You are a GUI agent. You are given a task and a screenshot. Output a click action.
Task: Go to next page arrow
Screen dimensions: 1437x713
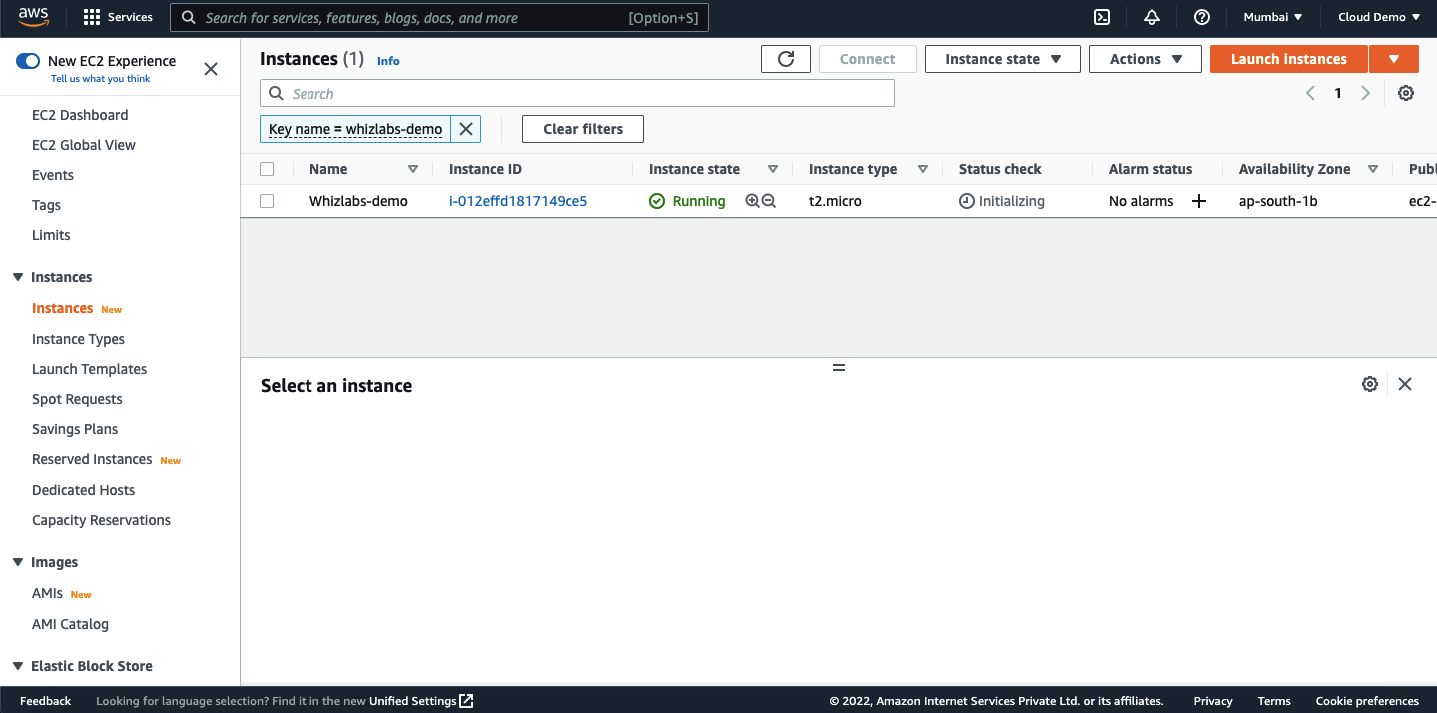point(1365,93)
